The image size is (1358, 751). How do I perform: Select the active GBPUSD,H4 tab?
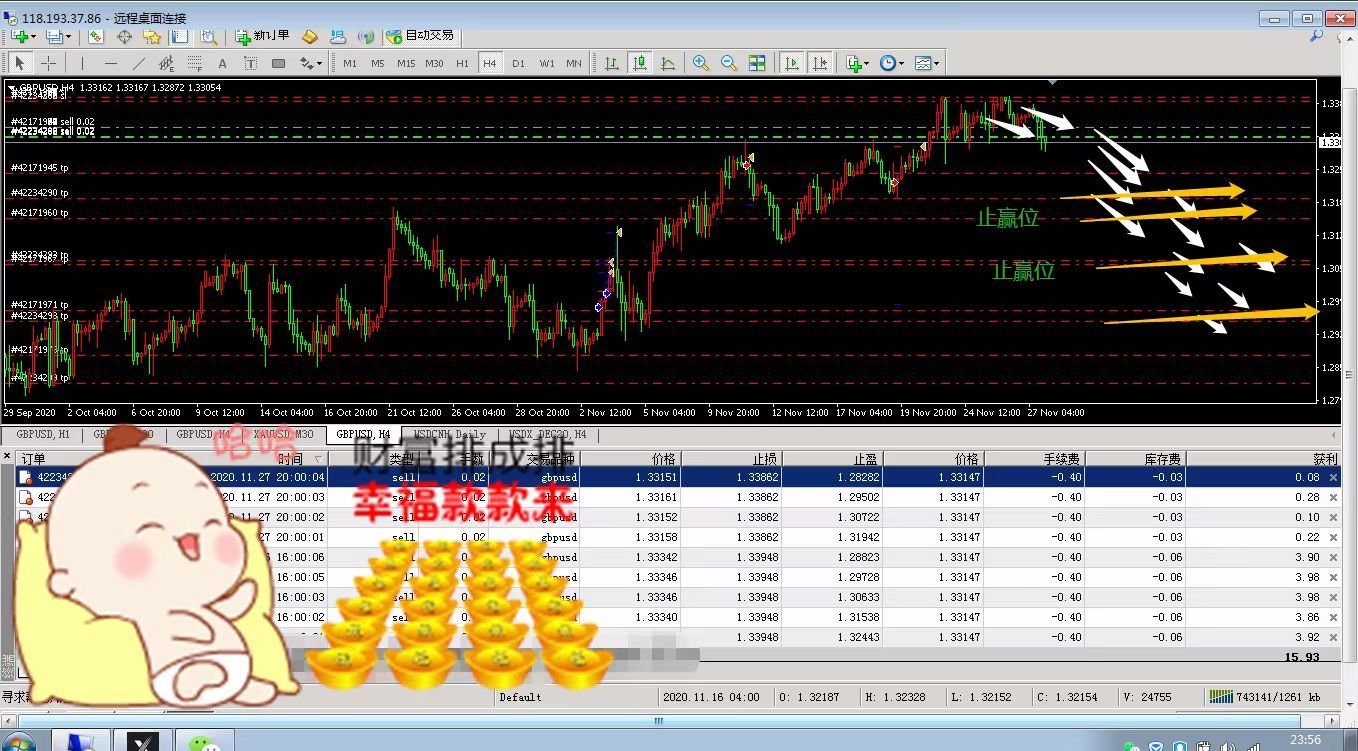364,435
